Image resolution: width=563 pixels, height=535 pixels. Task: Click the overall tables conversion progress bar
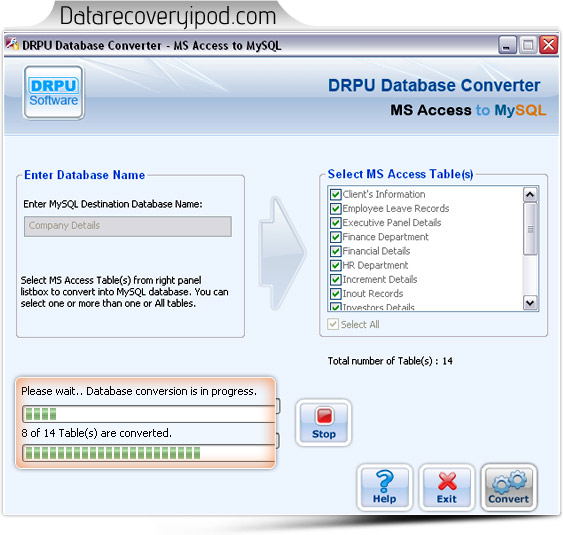pos(149,453)
